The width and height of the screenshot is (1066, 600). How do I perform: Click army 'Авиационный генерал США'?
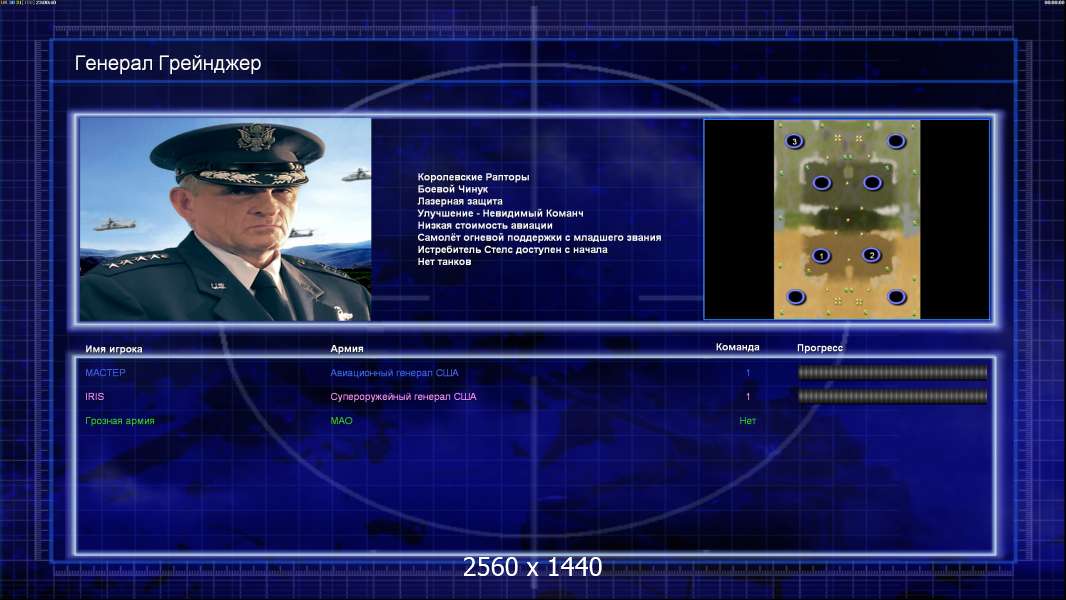coord(394,372)
